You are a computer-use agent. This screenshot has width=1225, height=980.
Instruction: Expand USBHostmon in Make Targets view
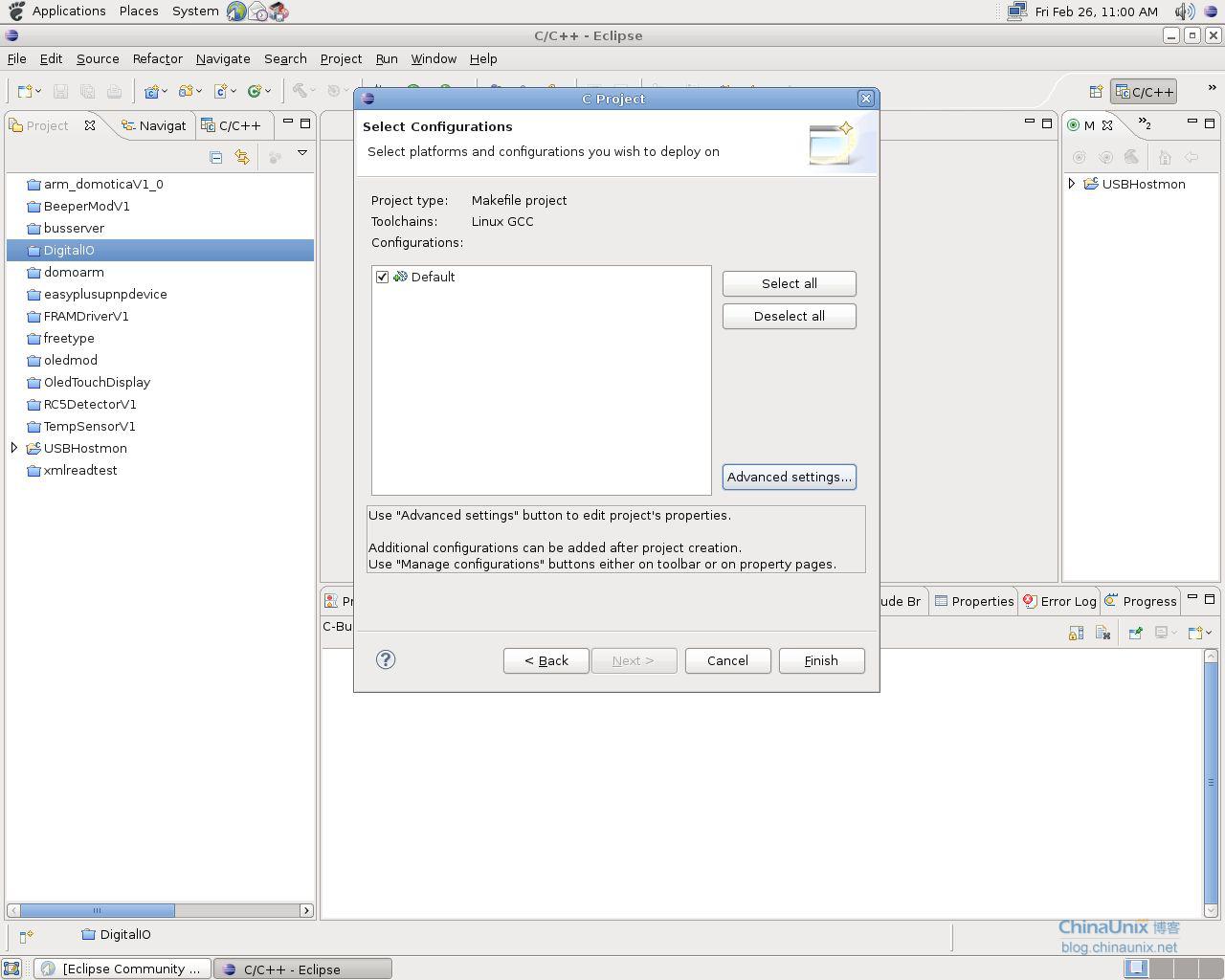1072,183
